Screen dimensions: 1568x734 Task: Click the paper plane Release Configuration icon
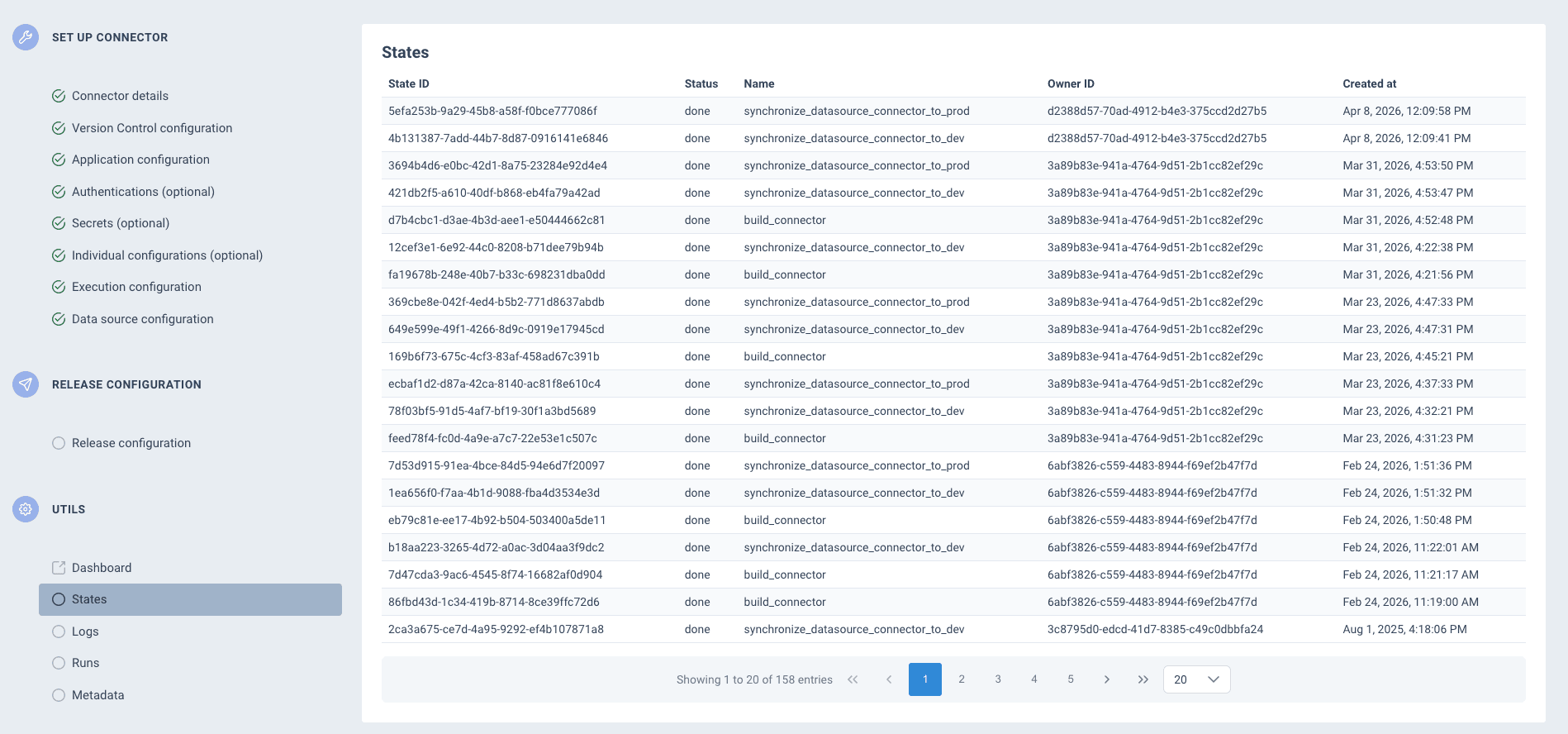[26, 384]
